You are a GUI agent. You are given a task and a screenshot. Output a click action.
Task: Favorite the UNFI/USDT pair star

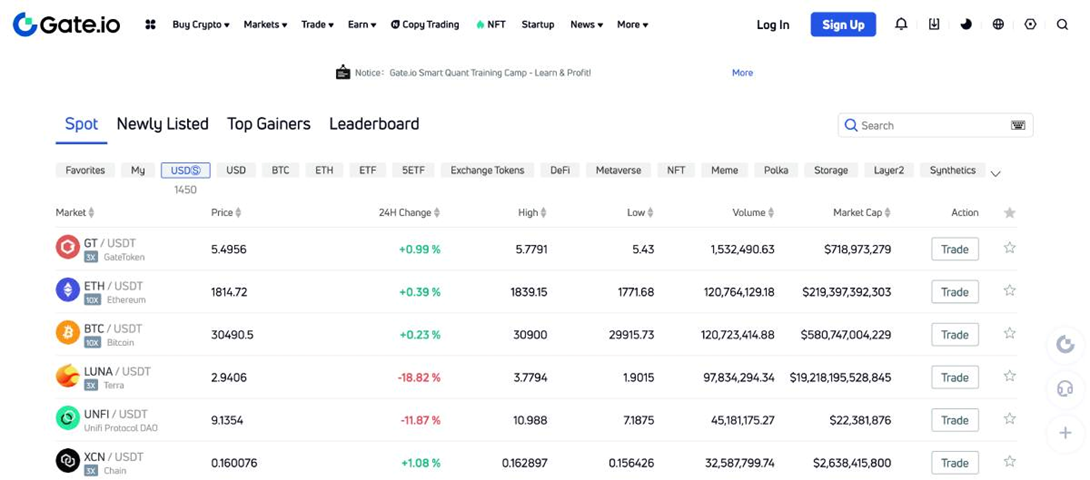(1009, 418)
